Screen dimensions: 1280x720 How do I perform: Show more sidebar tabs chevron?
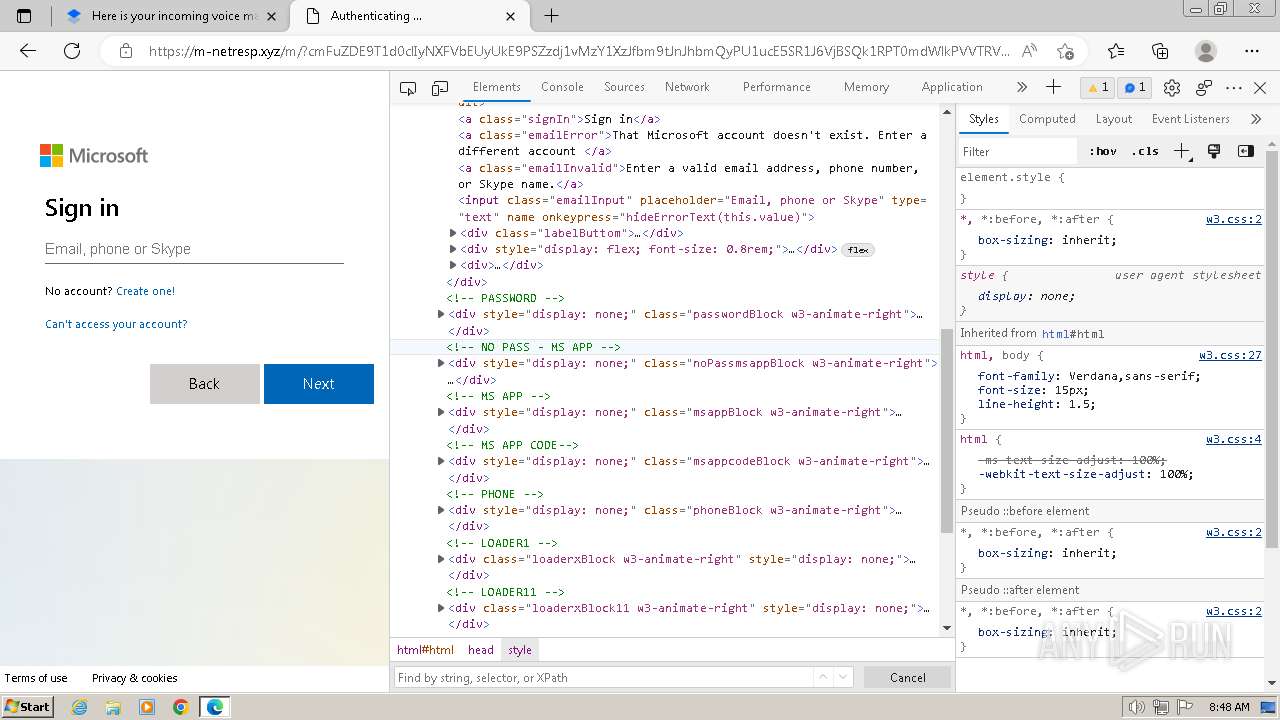pos(1256,119)
